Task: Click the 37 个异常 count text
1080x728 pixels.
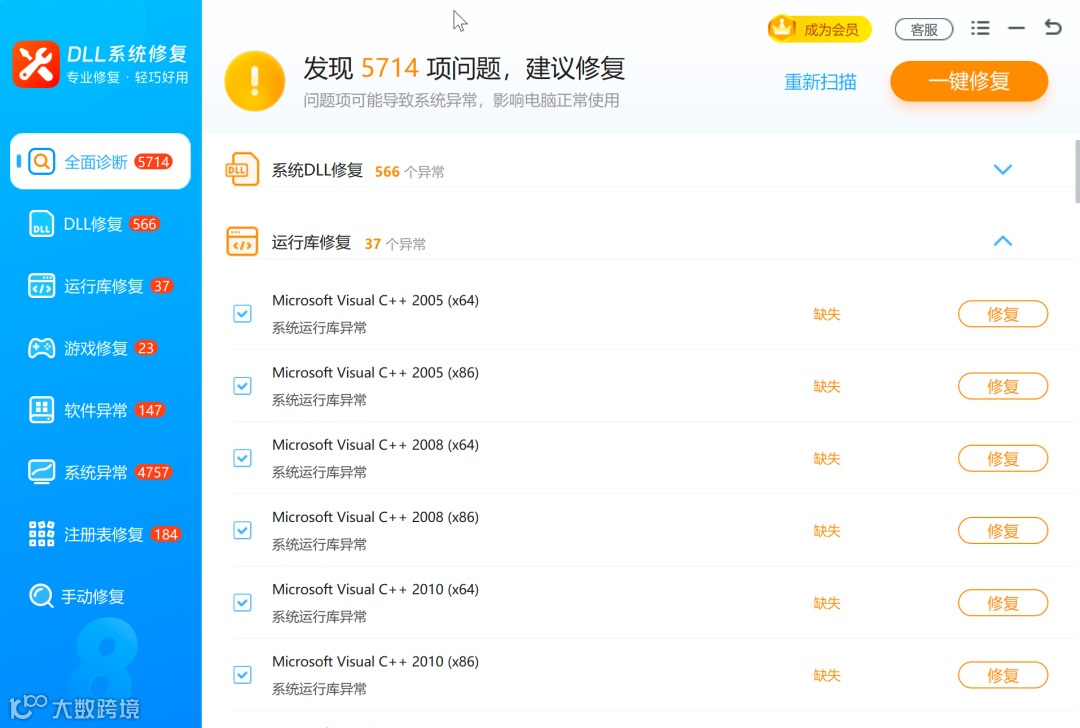Action: tap(395, 244)
